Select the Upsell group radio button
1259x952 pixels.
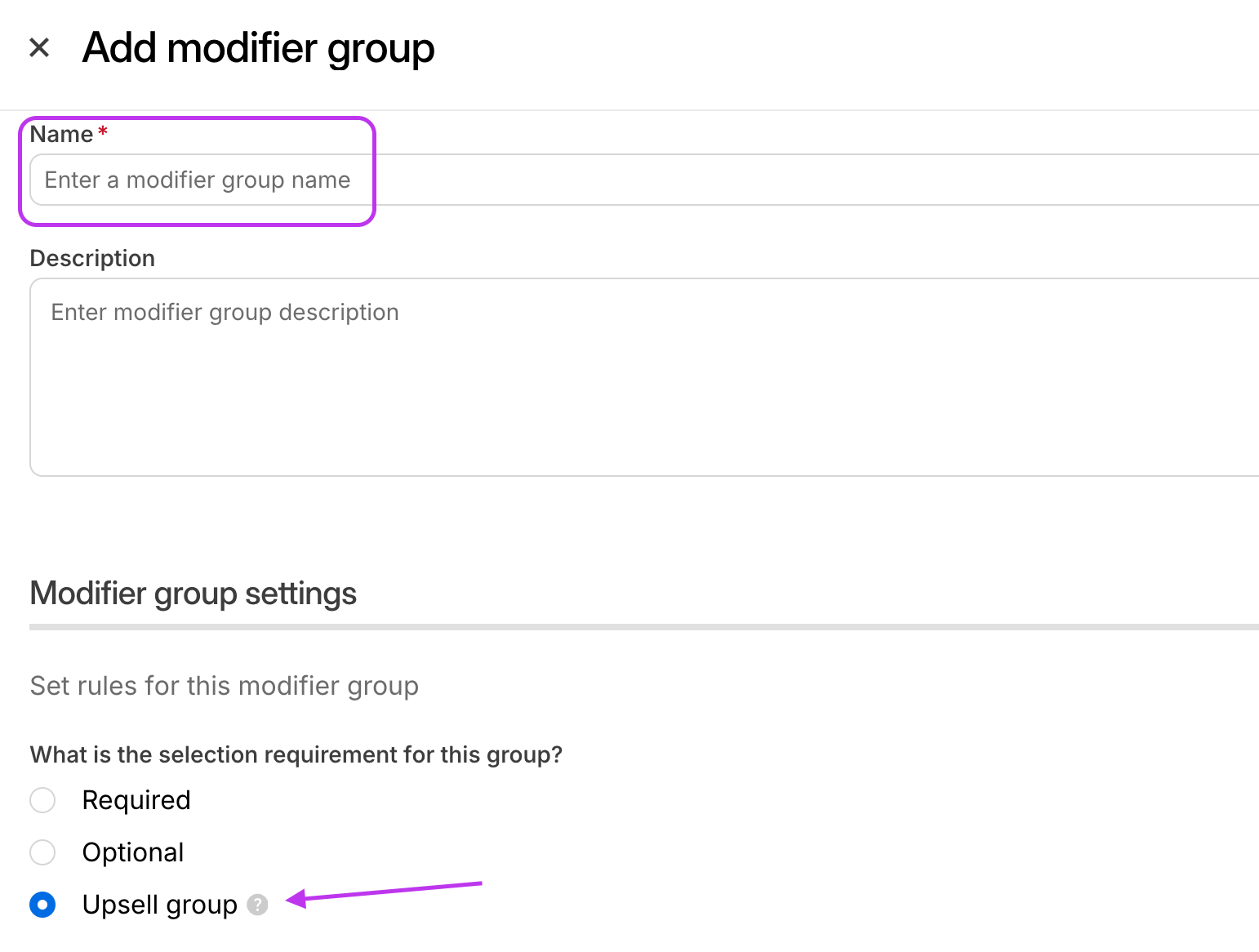pos(42,905)
